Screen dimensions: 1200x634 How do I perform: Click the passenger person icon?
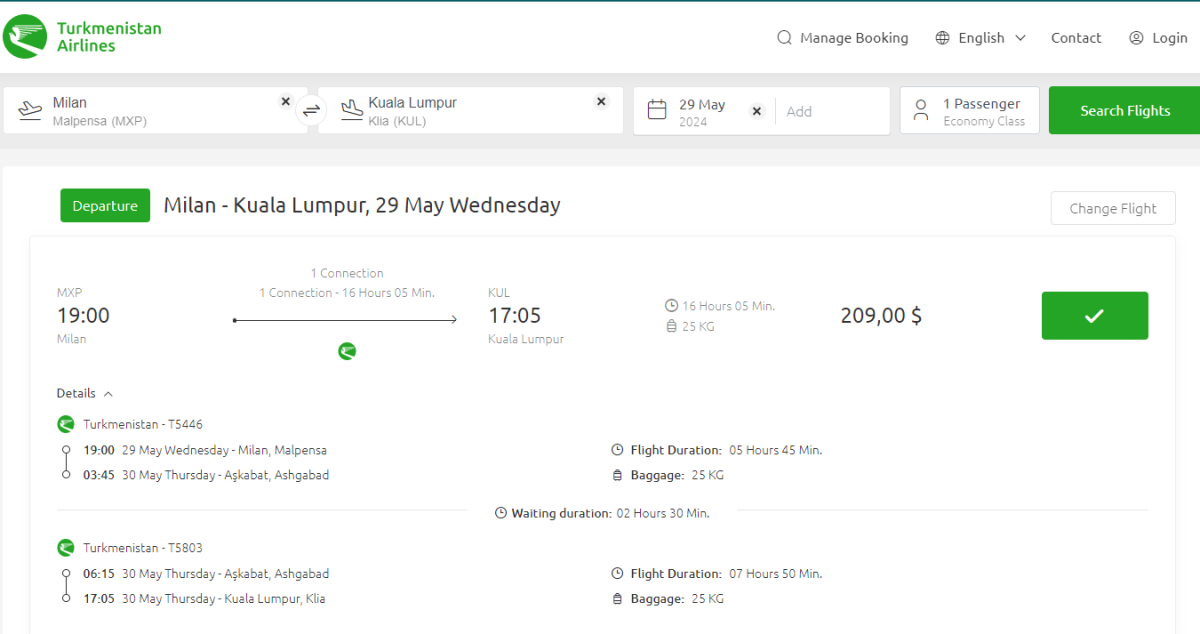[921, 110]
